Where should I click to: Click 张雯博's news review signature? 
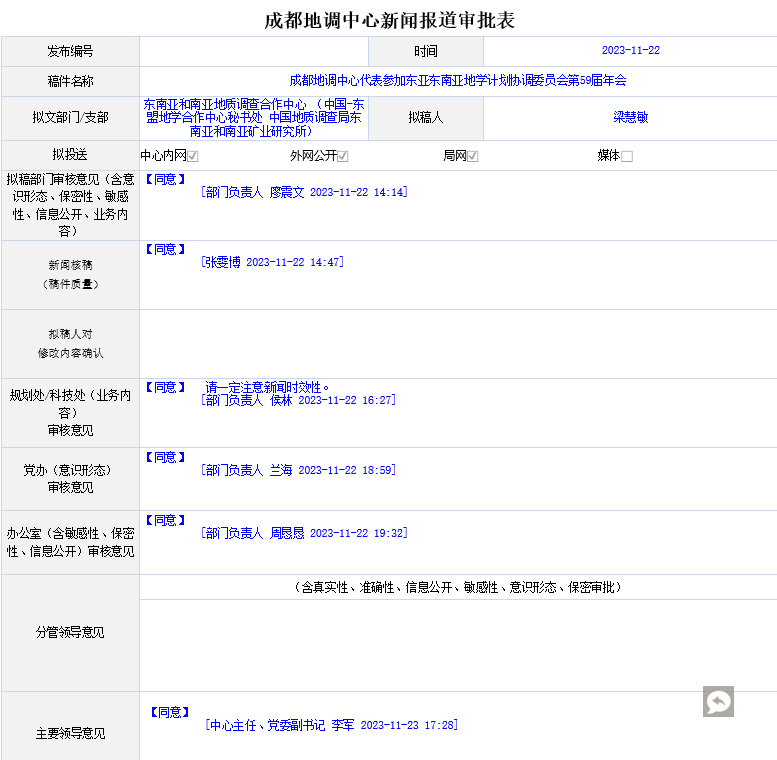click(272, 262)
